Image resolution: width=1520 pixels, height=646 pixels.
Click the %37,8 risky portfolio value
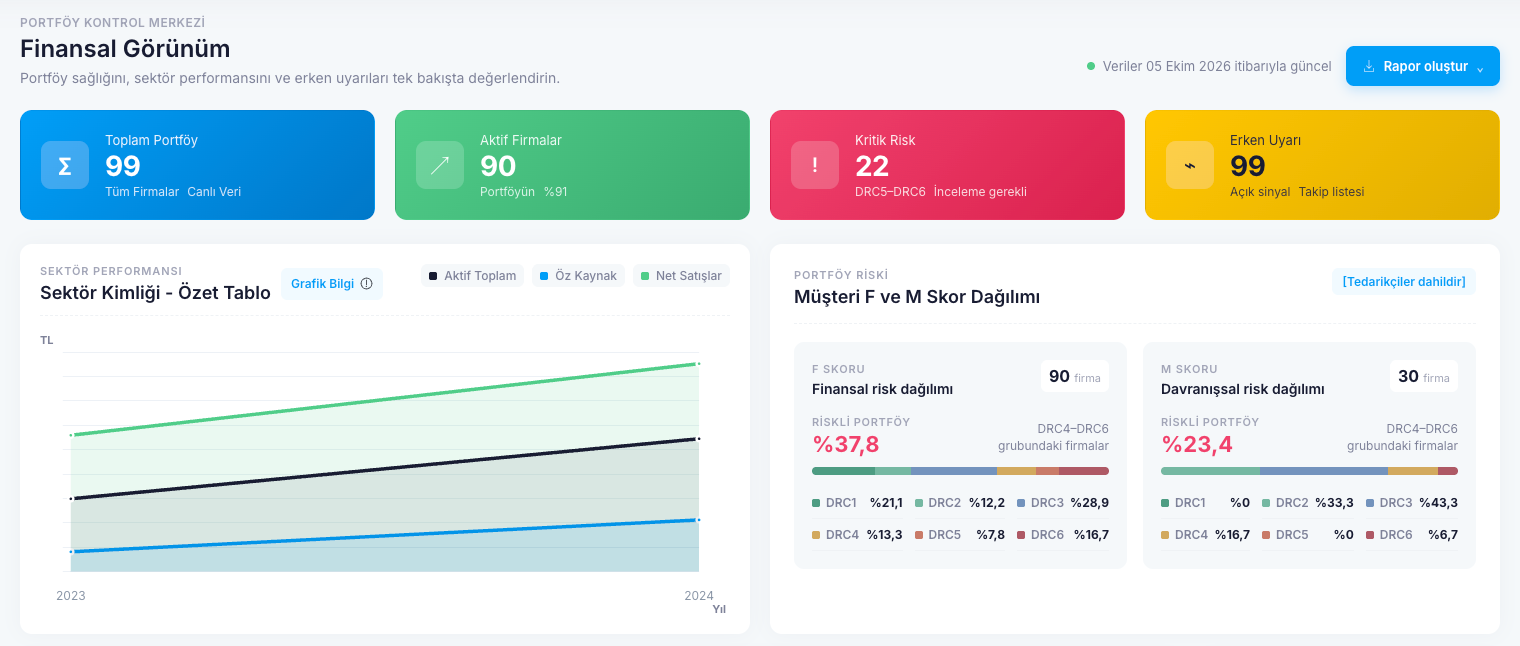tap(846, 444)
